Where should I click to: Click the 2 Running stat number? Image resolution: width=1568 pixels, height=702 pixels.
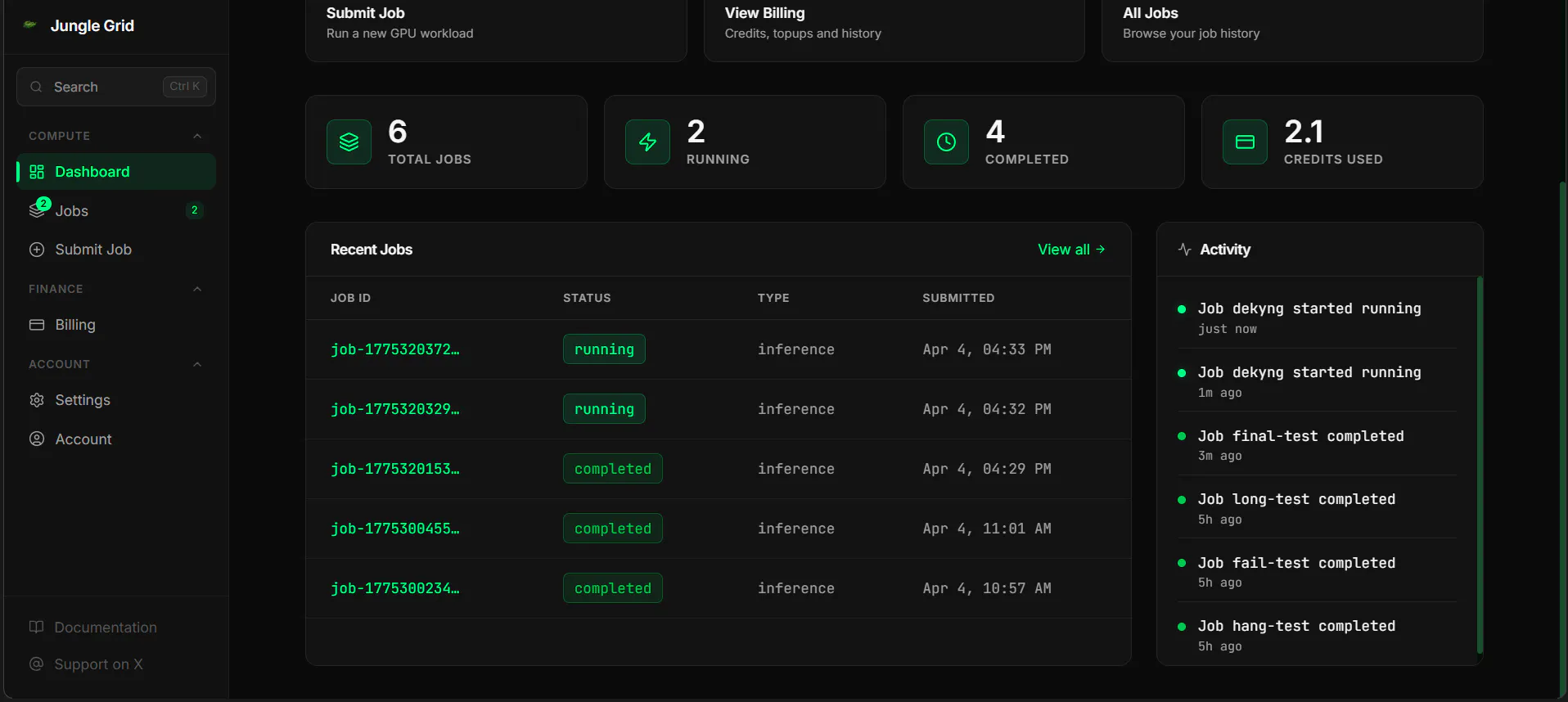pyautogui.click(x=696, y=132)
